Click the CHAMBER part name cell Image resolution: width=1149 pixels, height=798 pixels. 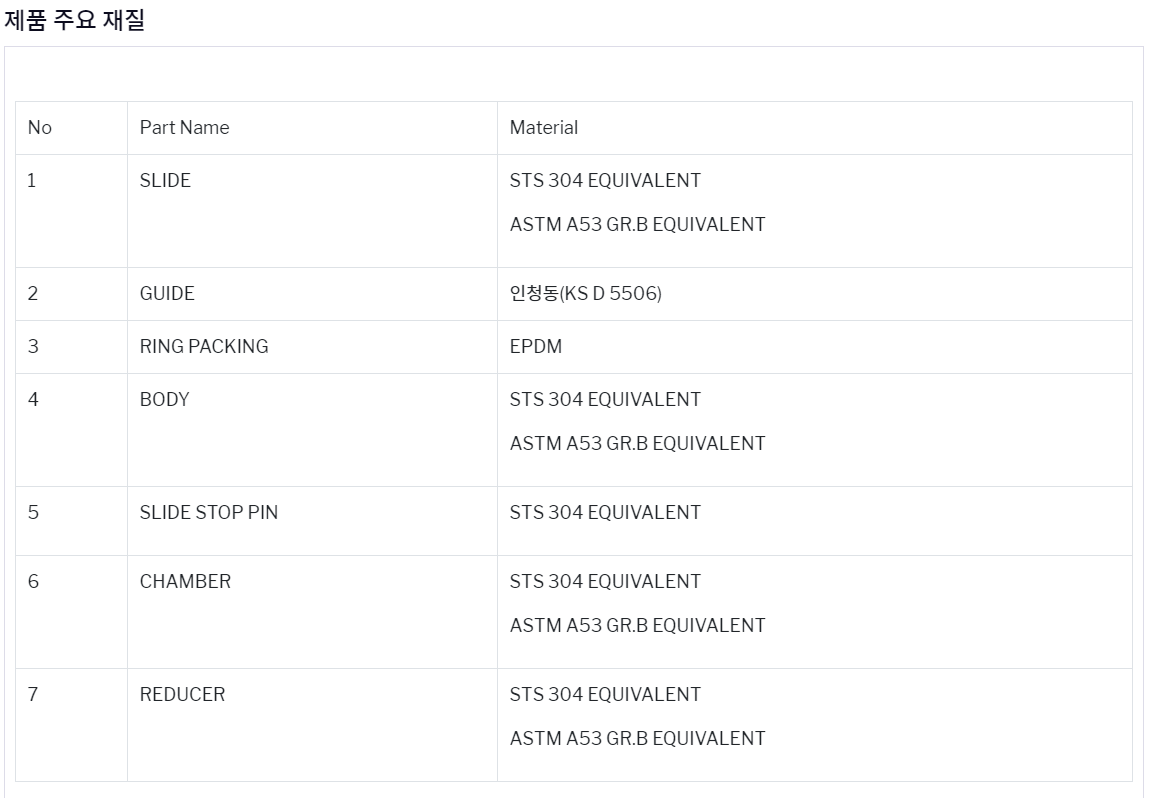(x=312, y=612)
